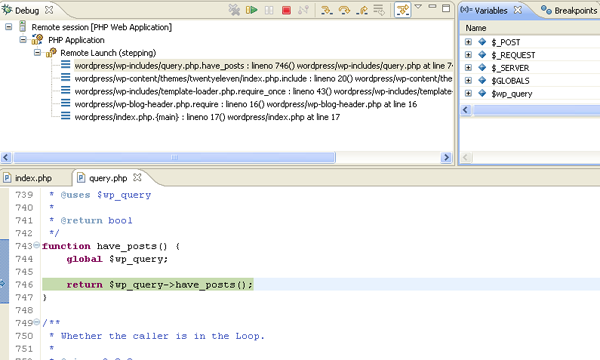Collapse the PHP Application node
600x360 pixels.
click(23, 39)
